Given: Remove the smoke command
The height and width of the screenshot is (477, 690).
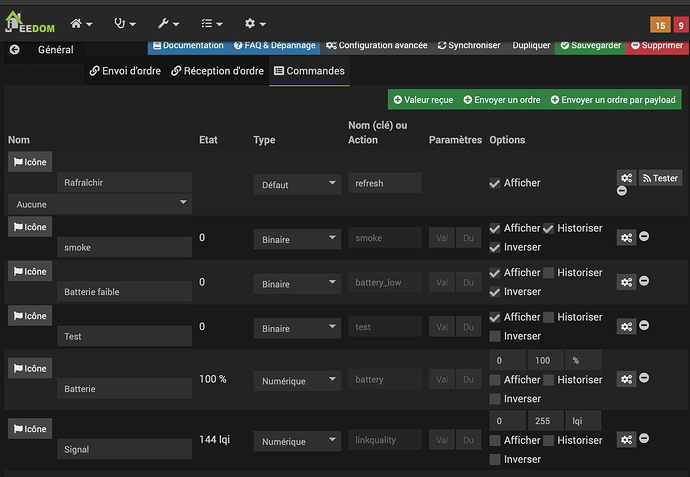Looking at the screenshot, I should [644, 236].
